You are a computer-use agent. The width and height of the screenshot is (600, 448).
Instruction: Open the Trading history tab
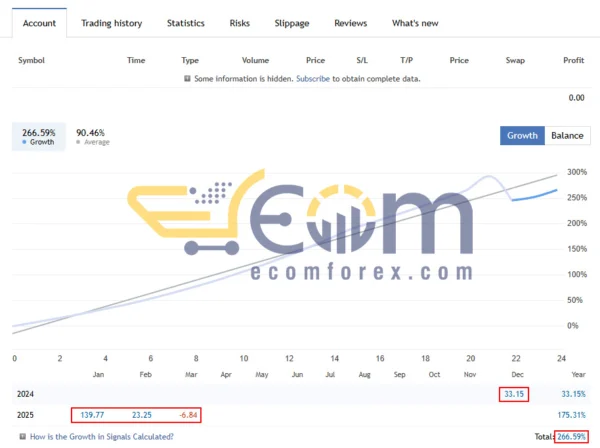(x=111, y=23)
